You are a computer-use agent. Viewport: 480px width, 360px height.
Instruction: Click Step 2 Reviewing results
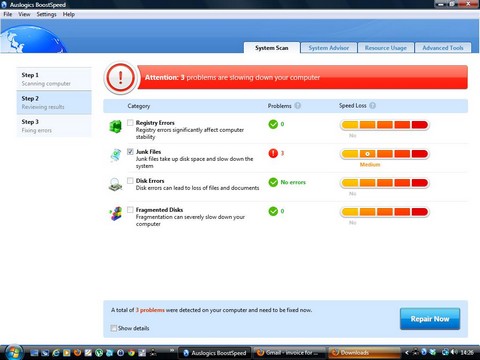pyautogui.click(x=54, y=103)
